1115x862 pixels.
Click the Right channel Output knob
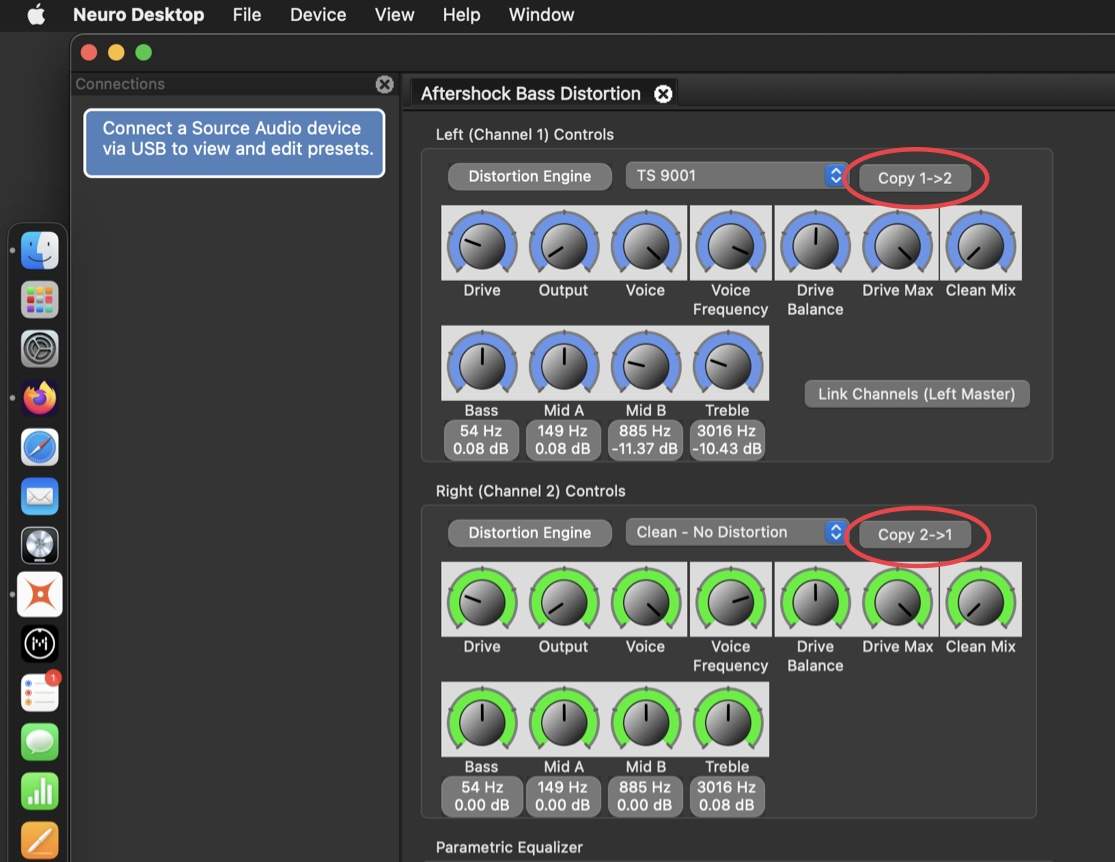564,600
